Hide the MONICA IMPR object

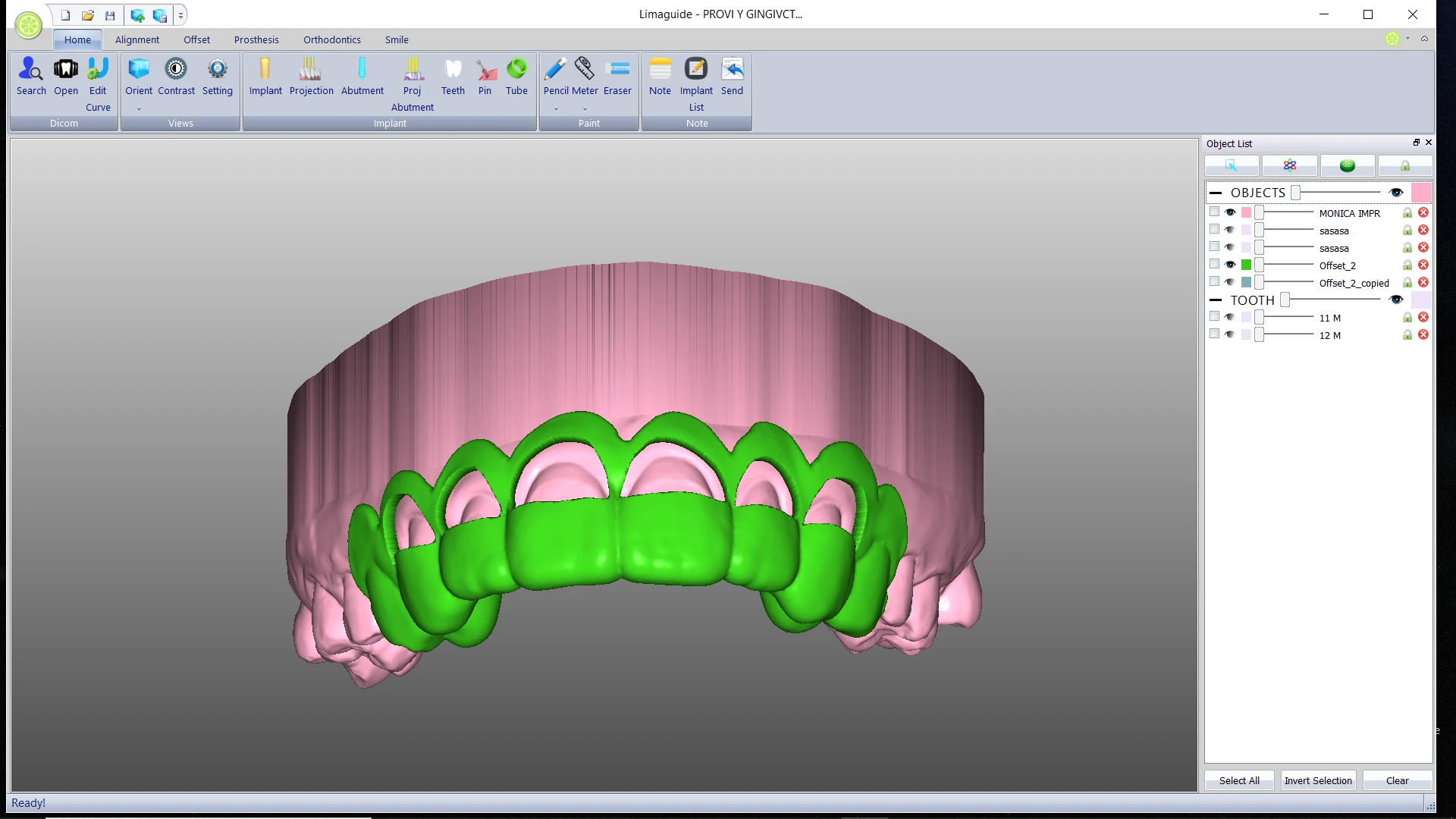(1230, 213)
